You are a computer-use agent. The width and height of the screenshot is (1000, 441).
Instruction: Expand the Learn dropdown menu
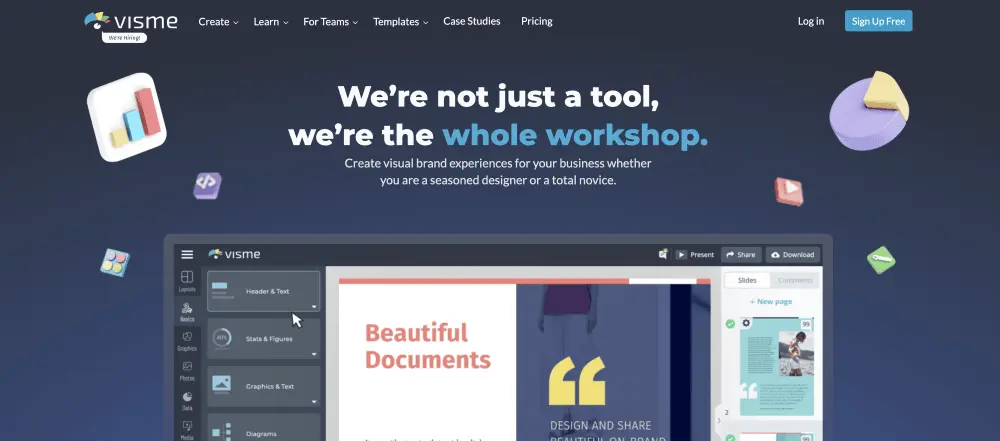(271, 22)
